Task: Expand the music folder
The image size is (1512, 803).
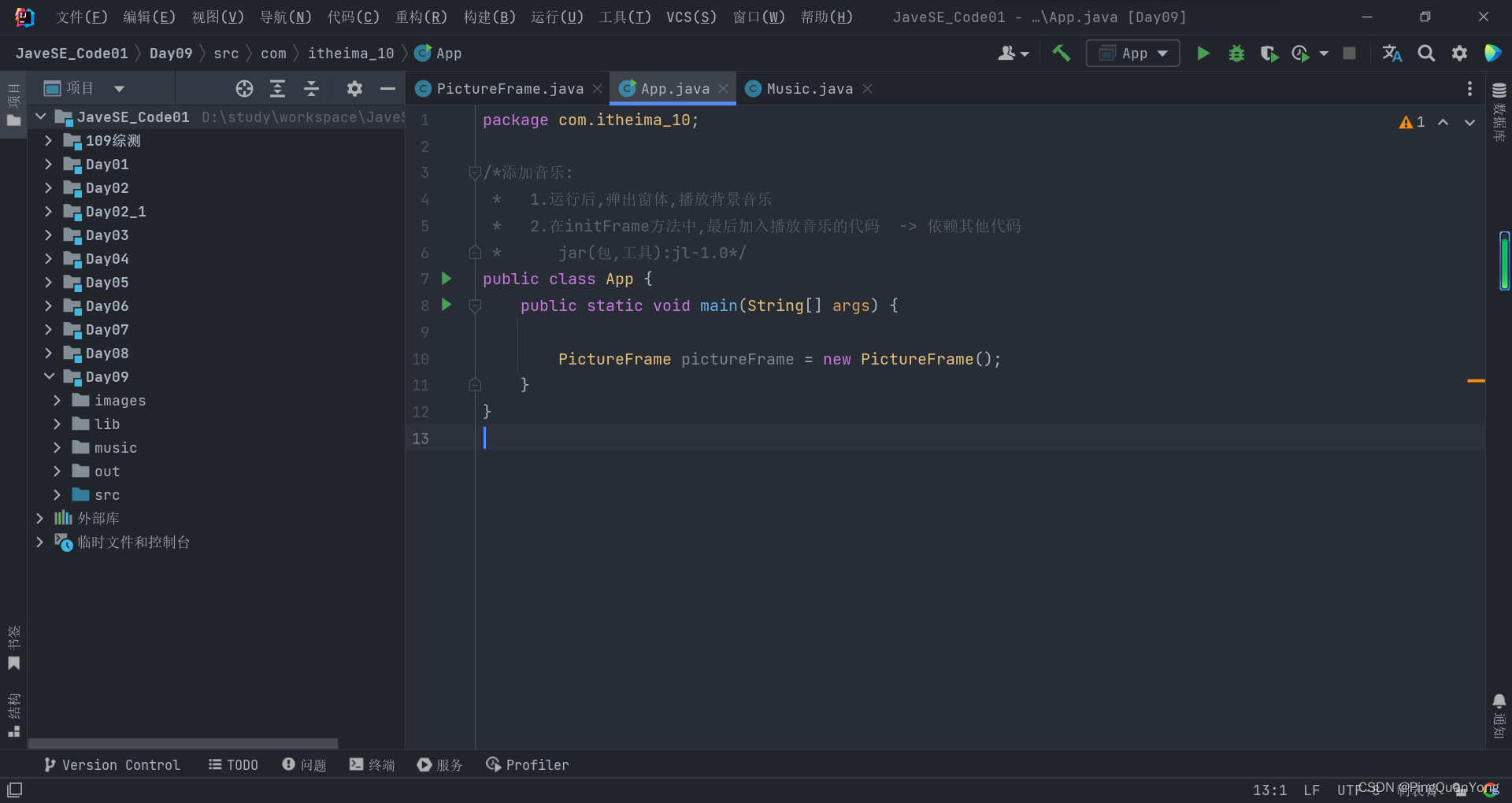Action: click(57, 447)
